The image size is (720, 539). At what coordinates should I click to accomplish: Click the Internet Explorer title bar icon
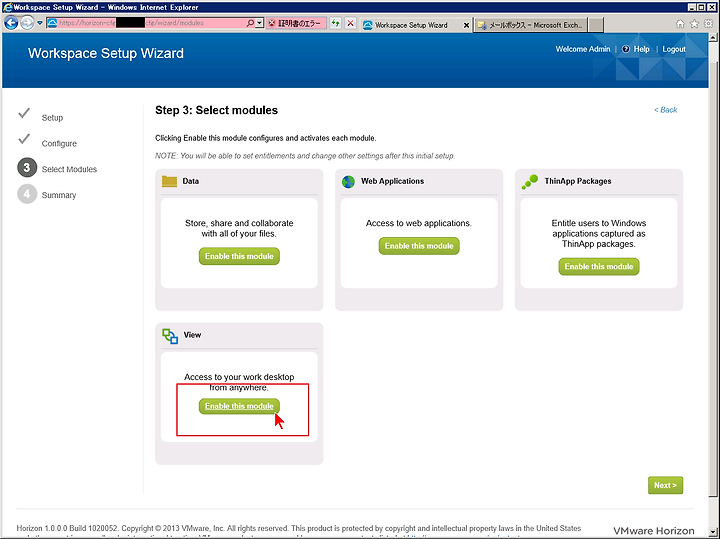point(7,7)
